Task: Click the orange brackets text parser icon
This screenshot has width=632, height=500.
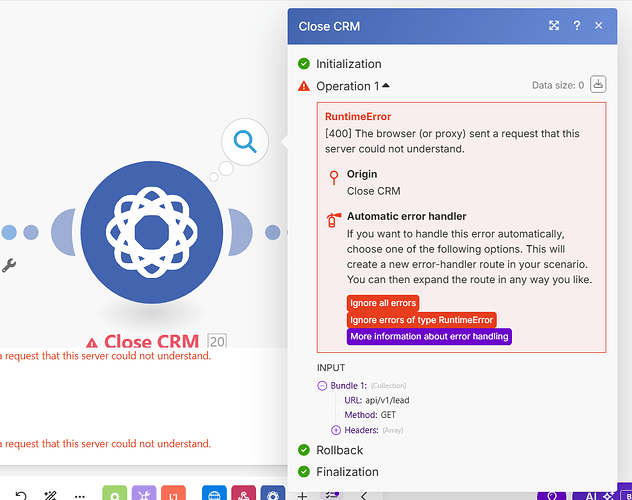Action: tap(173, 493)
